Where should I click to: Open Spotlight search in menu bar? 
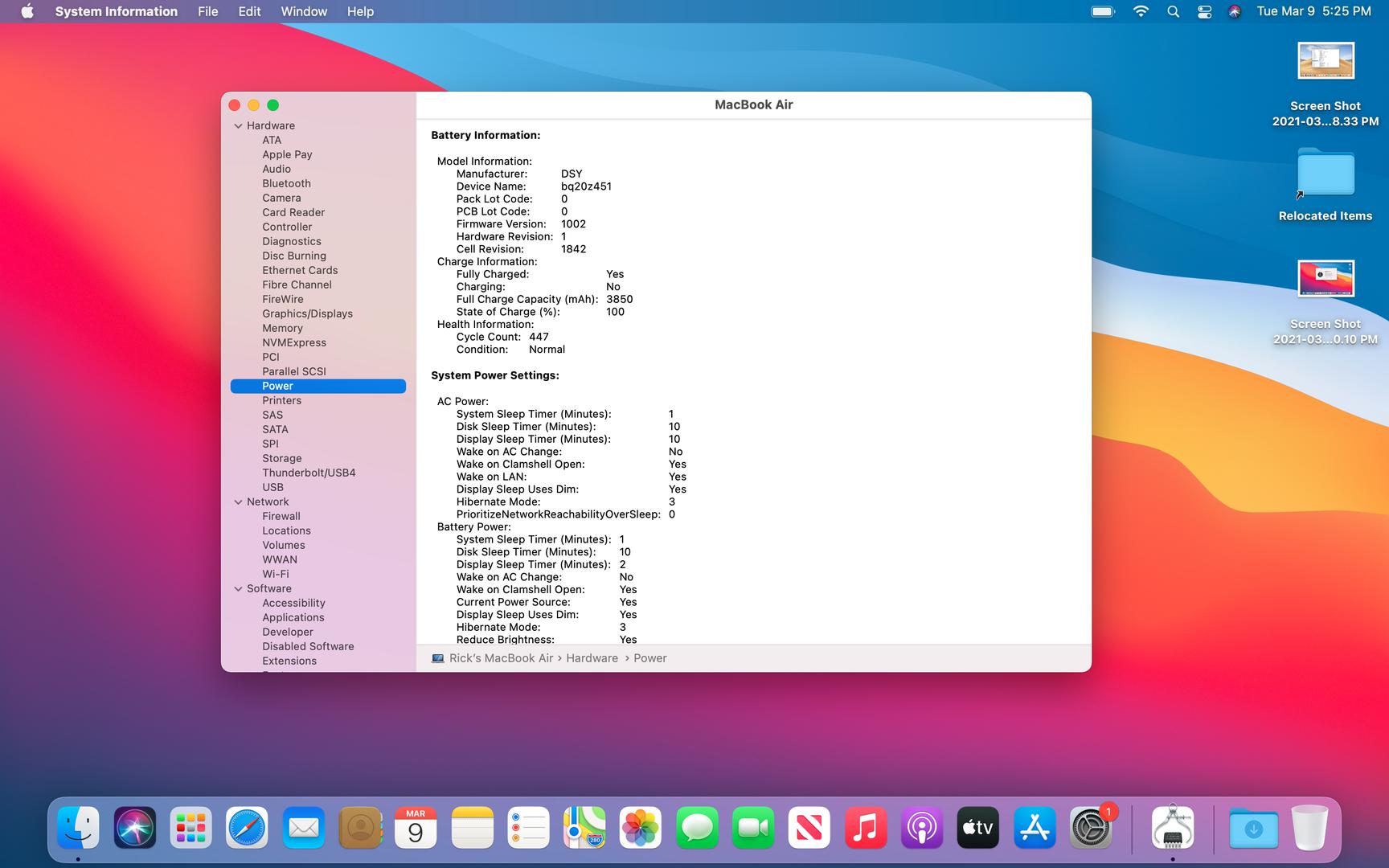[x=1174, y=11]
